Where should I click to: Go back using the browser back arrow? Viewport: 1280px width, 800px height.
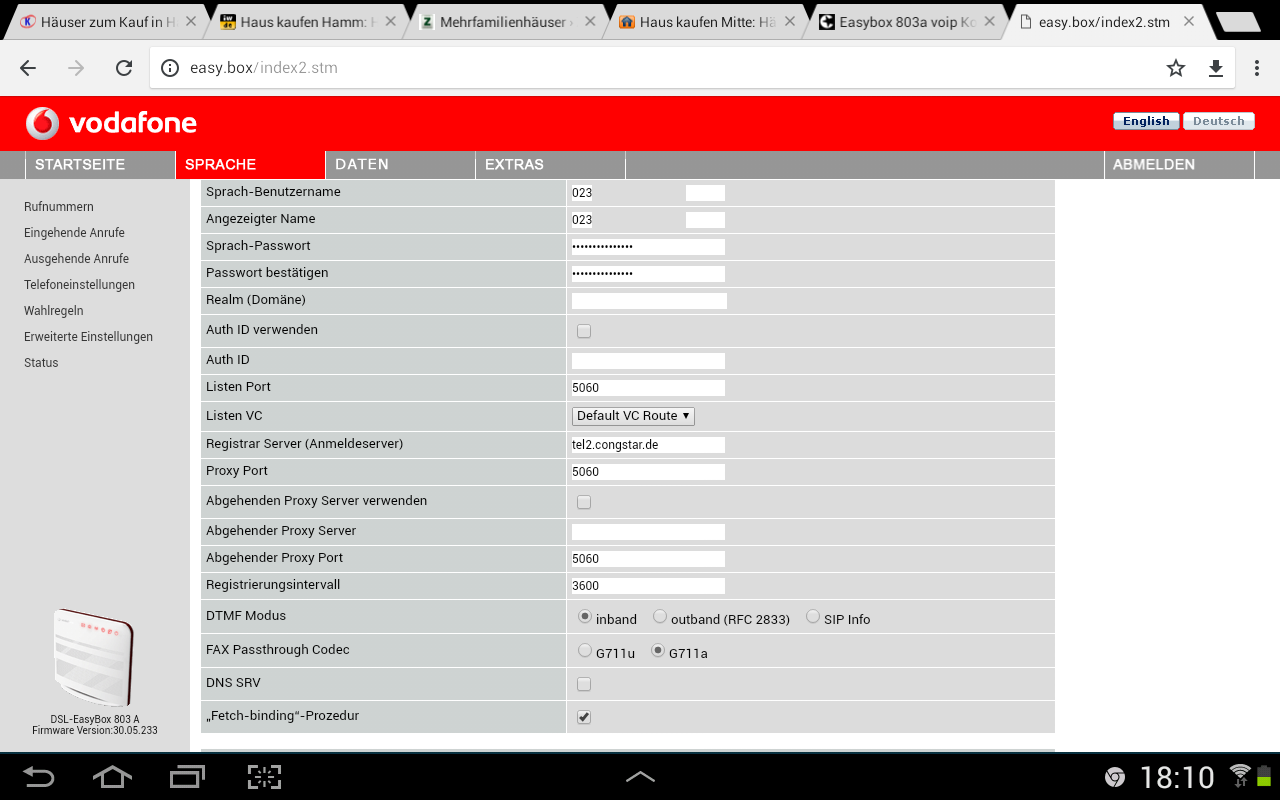coord(28,68)
